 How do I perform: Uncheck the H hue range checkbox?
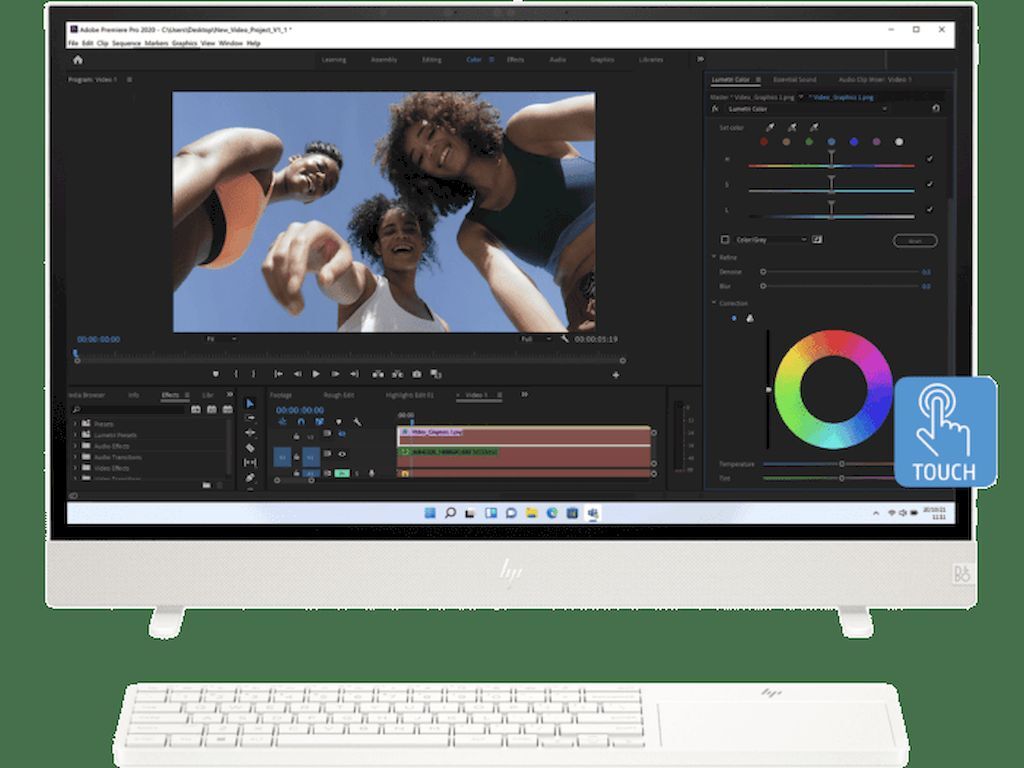click(929, 159)
